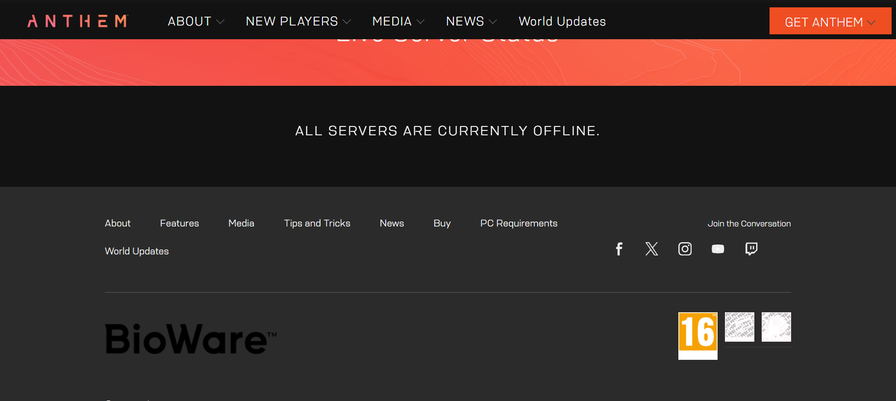
Task: Click the GET ANTHEM button
Action: [830, 22]
